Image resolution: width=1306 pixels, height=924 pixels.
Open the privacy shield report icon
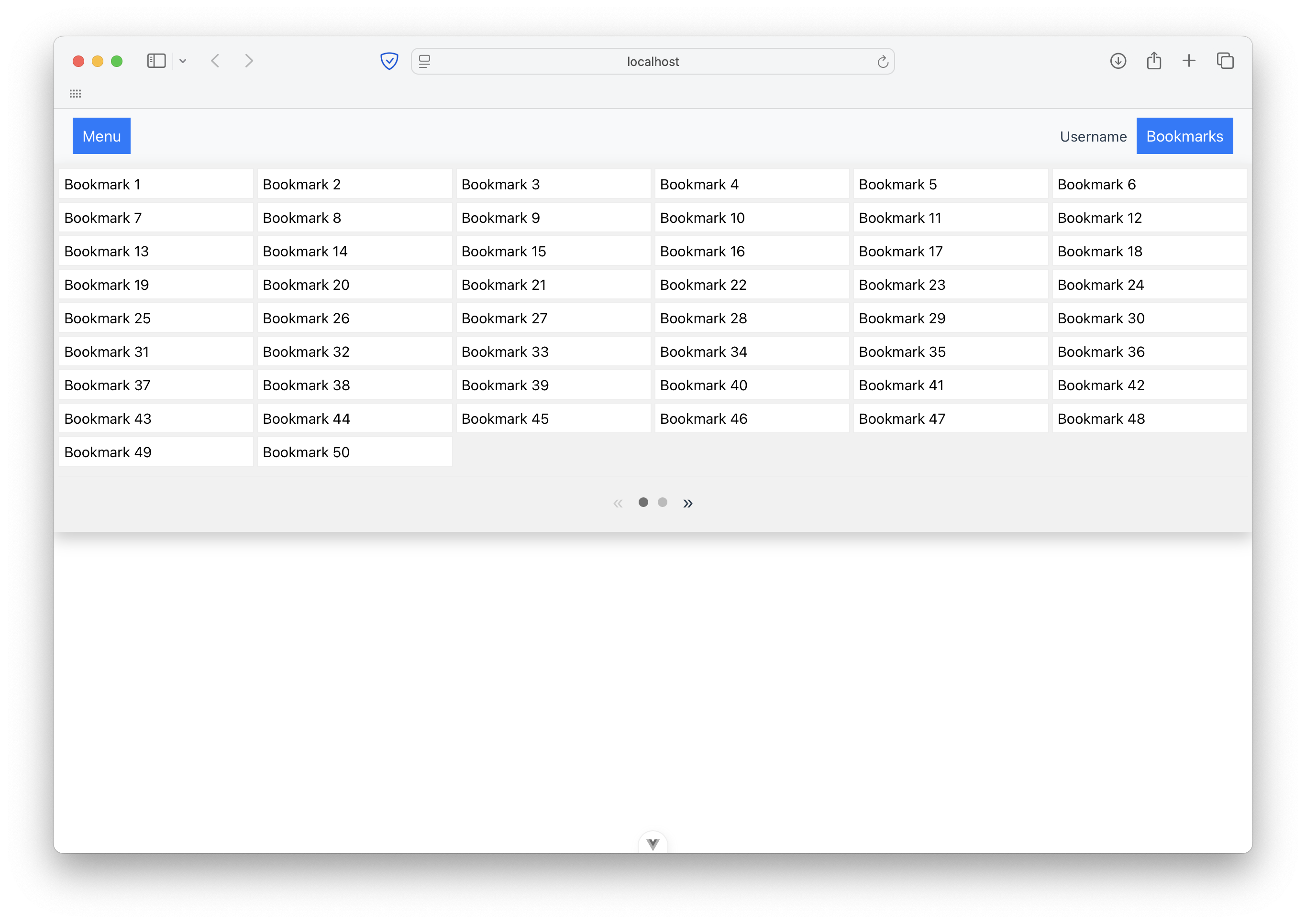coord(389,61)
